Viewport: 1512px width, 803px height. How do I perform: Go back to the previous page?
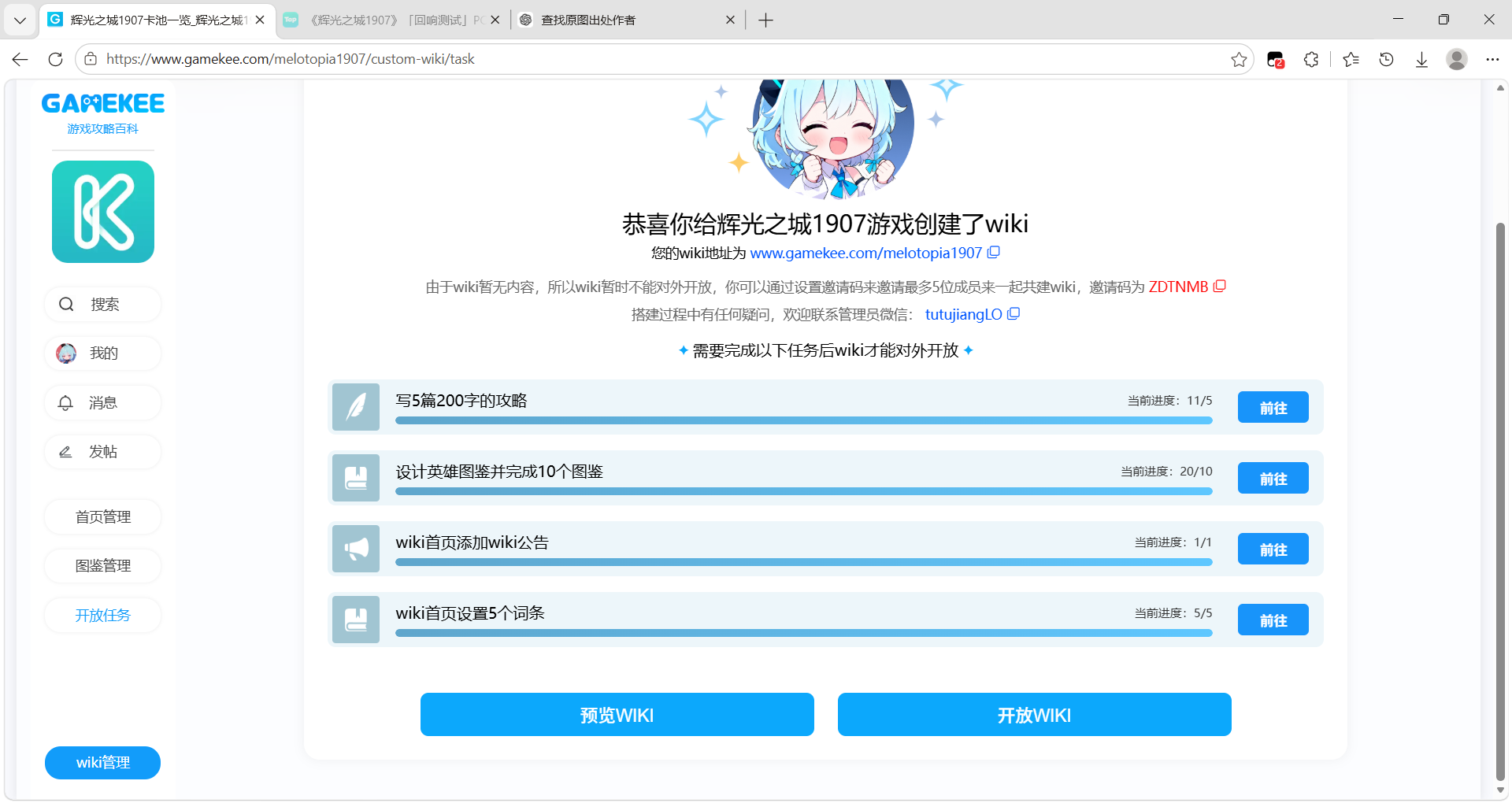[x=20, y=59]
